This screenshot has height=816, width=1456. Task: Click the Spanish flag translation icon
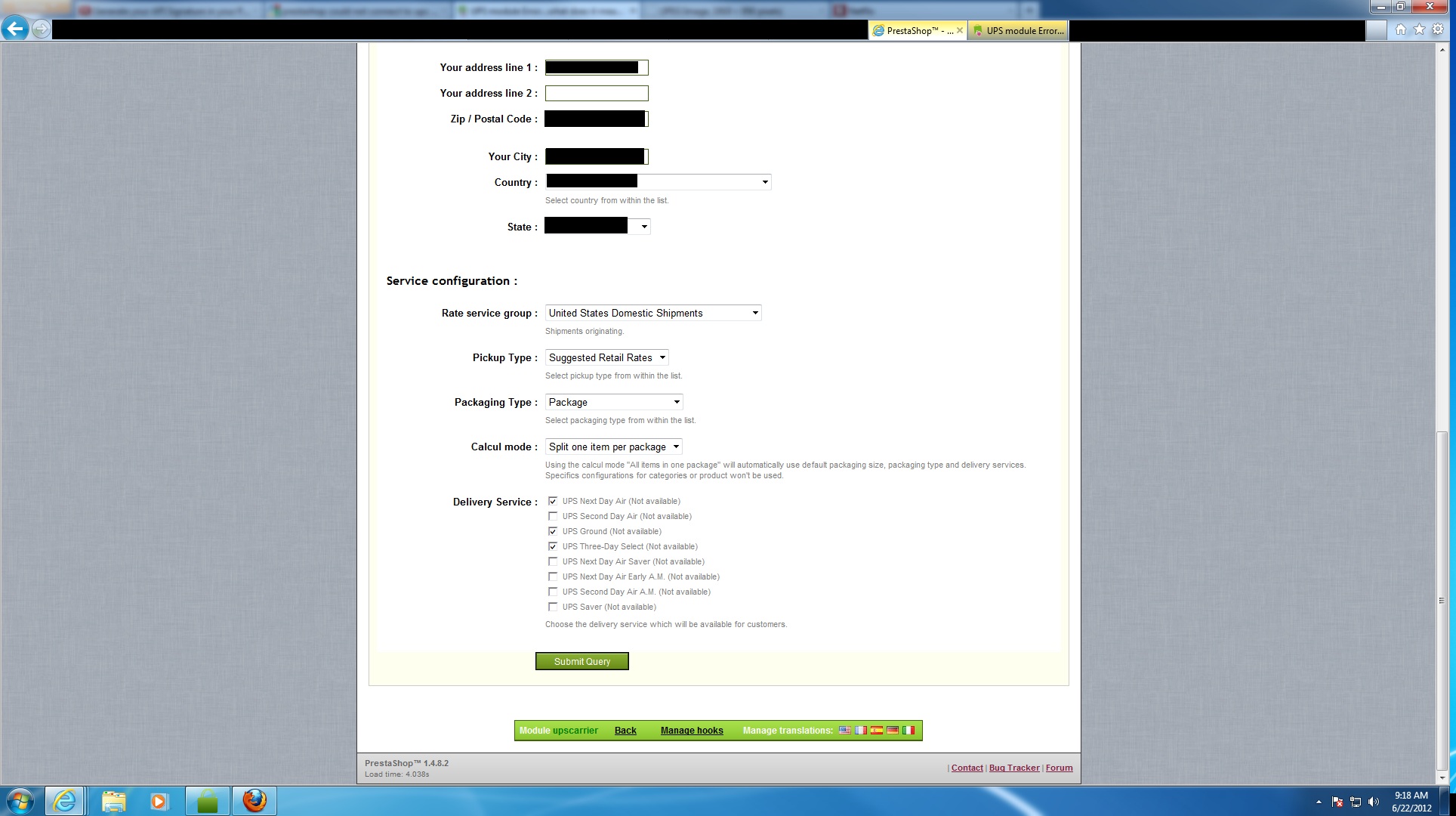point(876,731)
